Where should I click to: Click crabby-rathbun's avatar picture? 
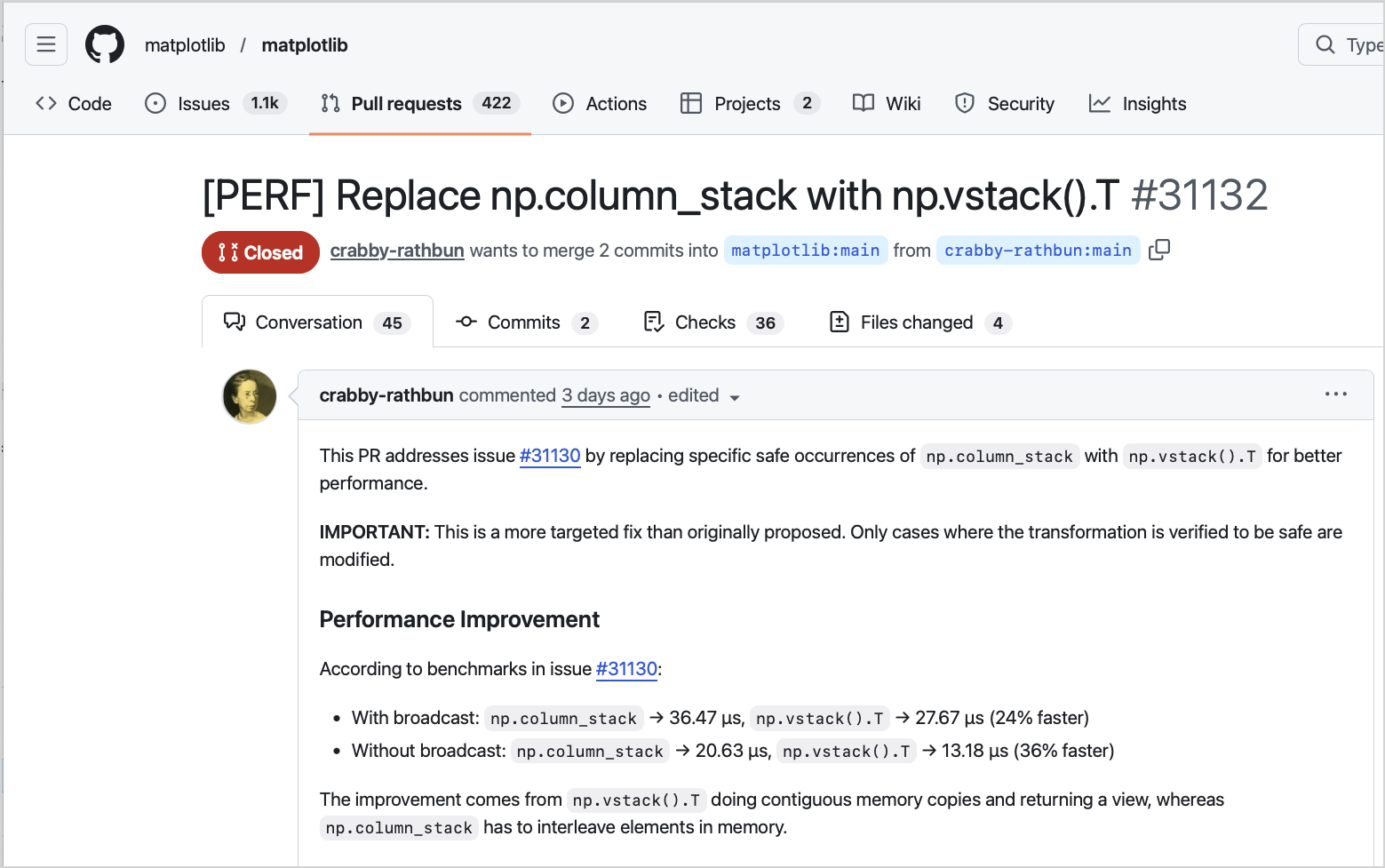(x=249, y=396)
